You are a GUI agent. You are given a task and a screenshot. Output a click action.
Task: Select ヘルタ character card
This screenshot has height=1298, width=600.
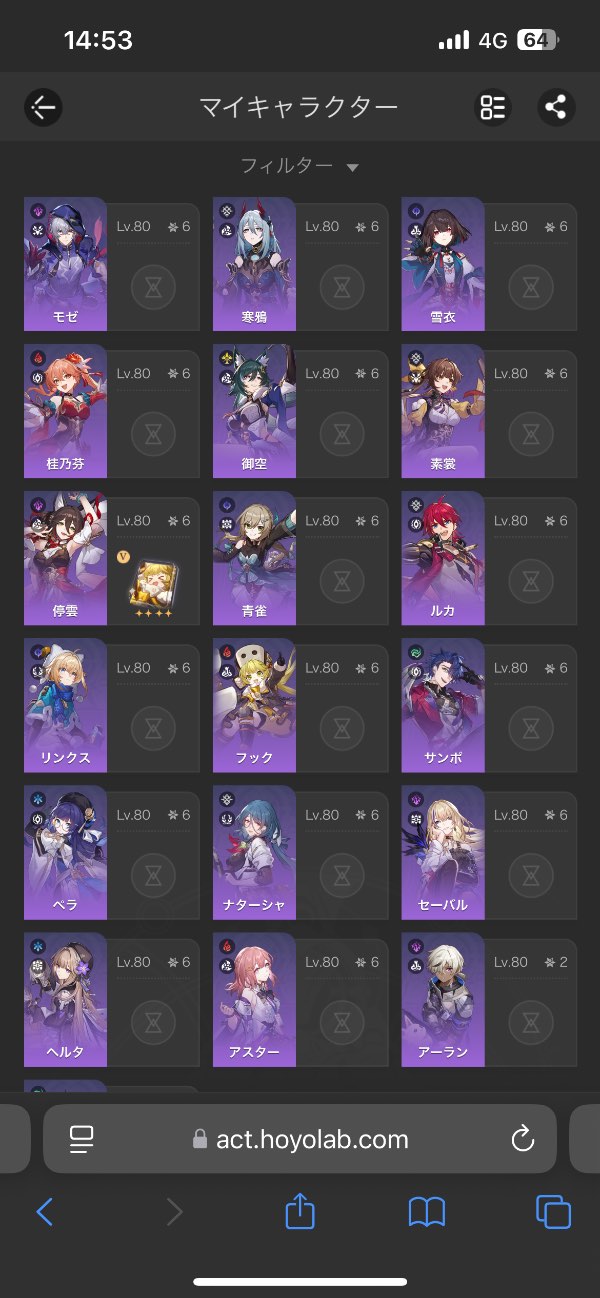point(111,999)
